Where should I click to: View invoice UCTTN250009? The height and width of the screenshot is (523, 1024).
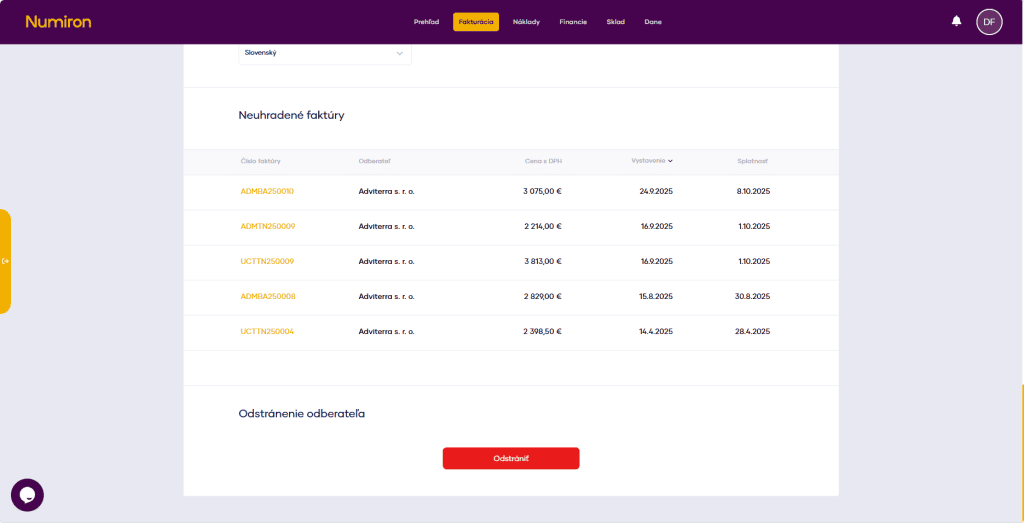267,261
